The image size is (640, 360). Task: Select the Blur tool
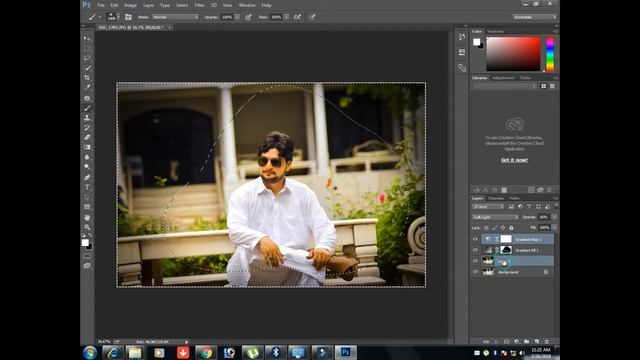coord(87,157)
